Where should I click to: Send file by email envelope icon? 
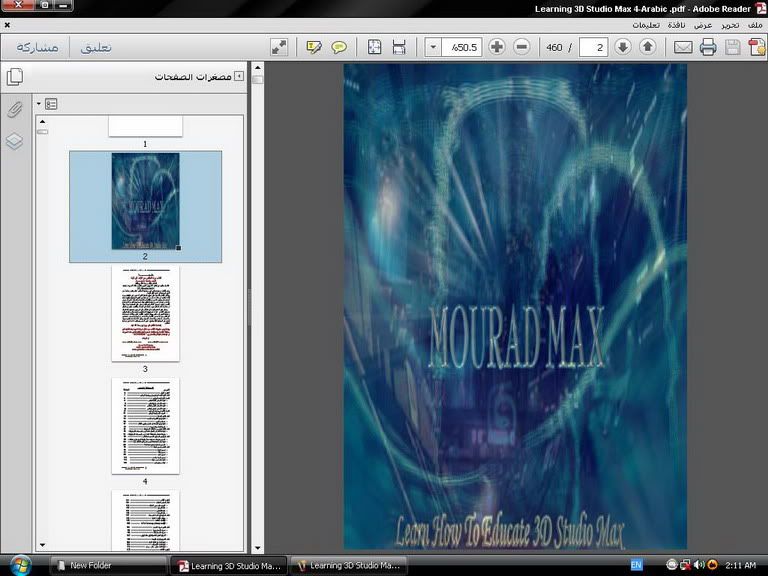[x=683, y=47]
